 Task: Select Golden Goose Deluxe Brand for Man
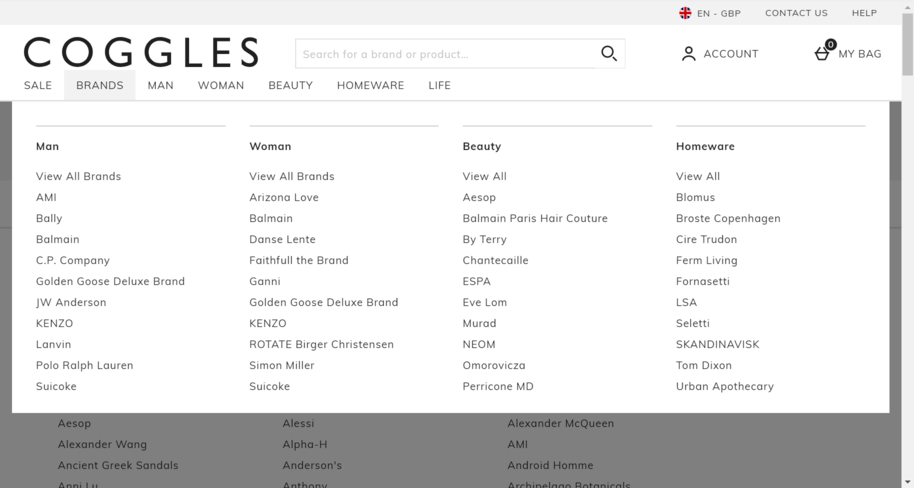pyautogui.click(x=110, y=281)
